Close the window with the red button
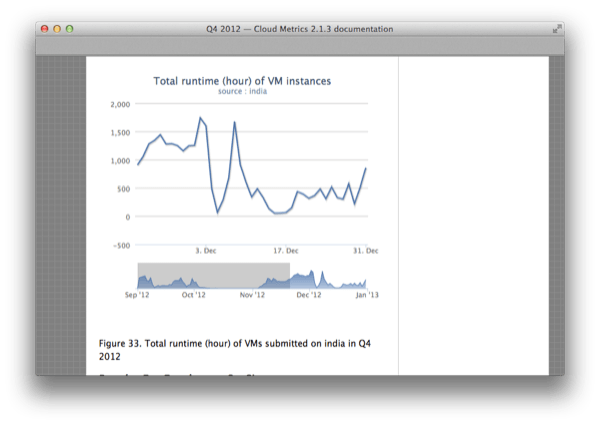Screen dimensions: 600x425 click(x=44, y=29)
